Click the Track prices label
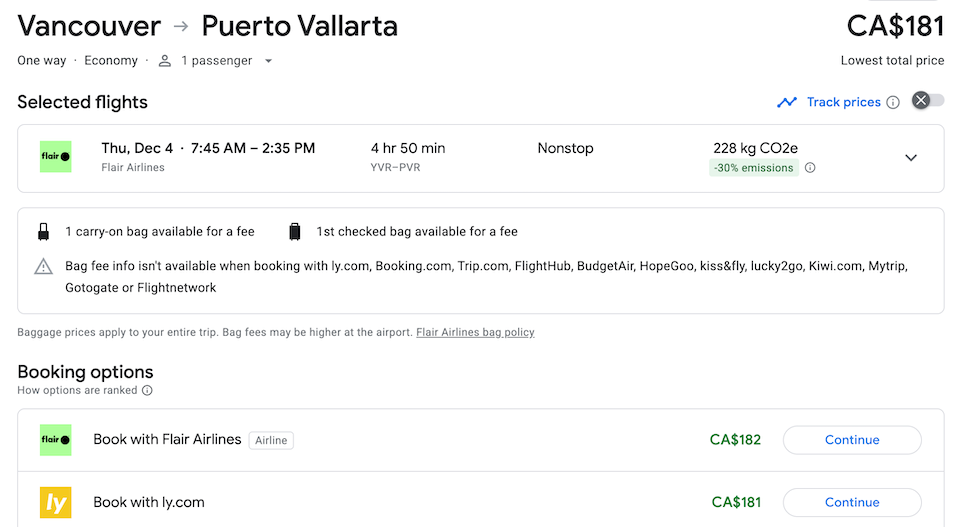This screenshot has width=960, height=527. coord(843,102)
